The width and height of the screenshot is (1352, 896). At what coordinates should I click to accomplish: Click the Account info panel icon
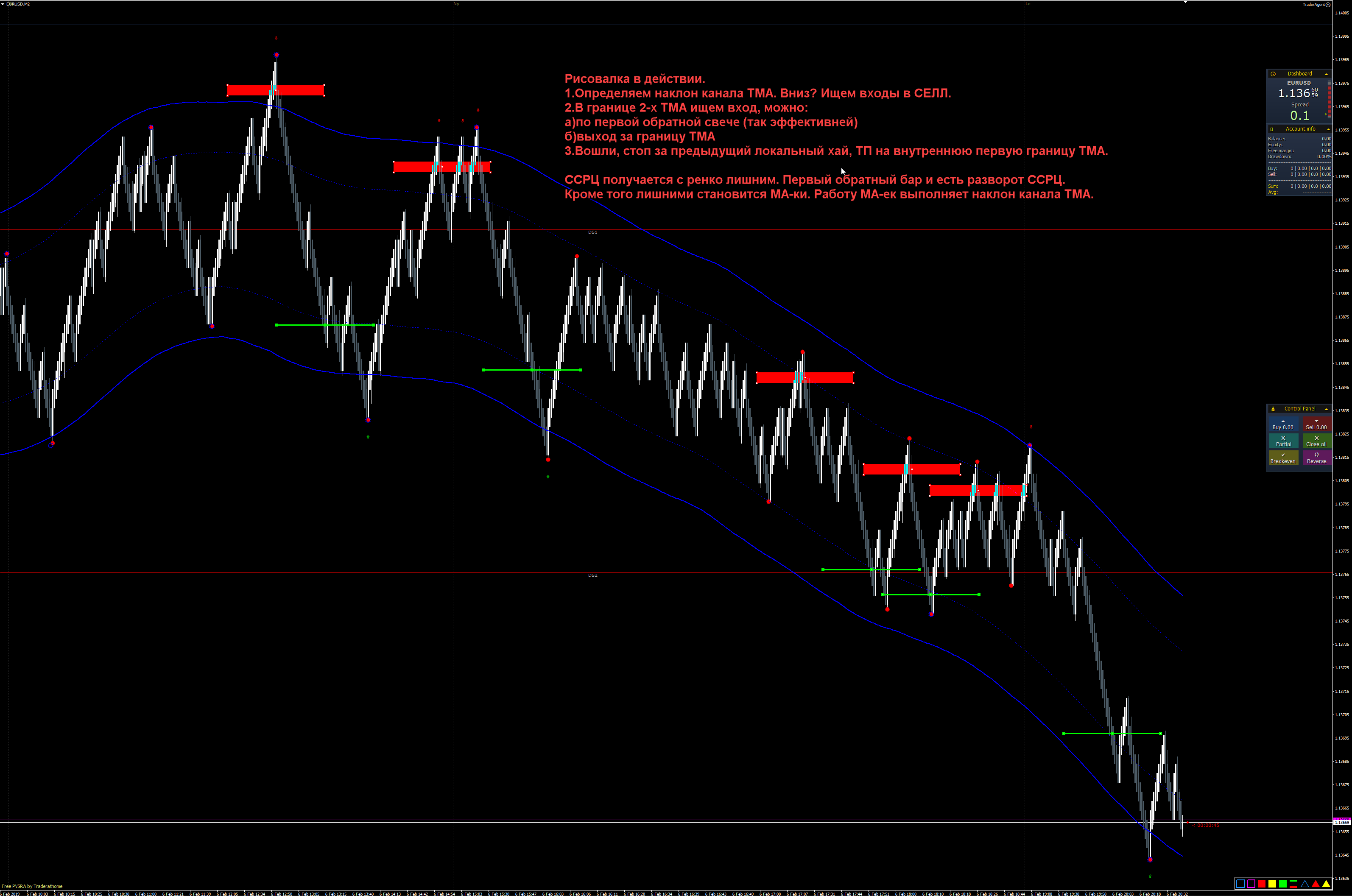coord(1271,129)
